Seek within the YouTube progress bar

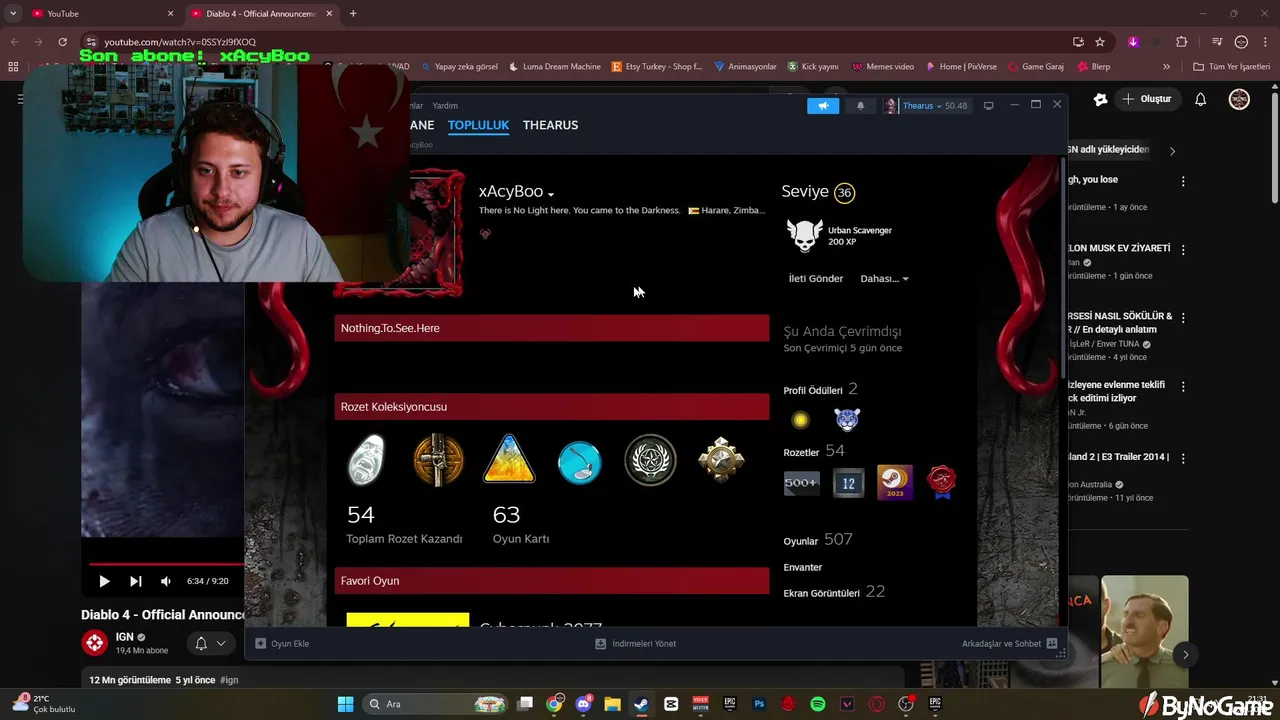(x=165, y=563)
